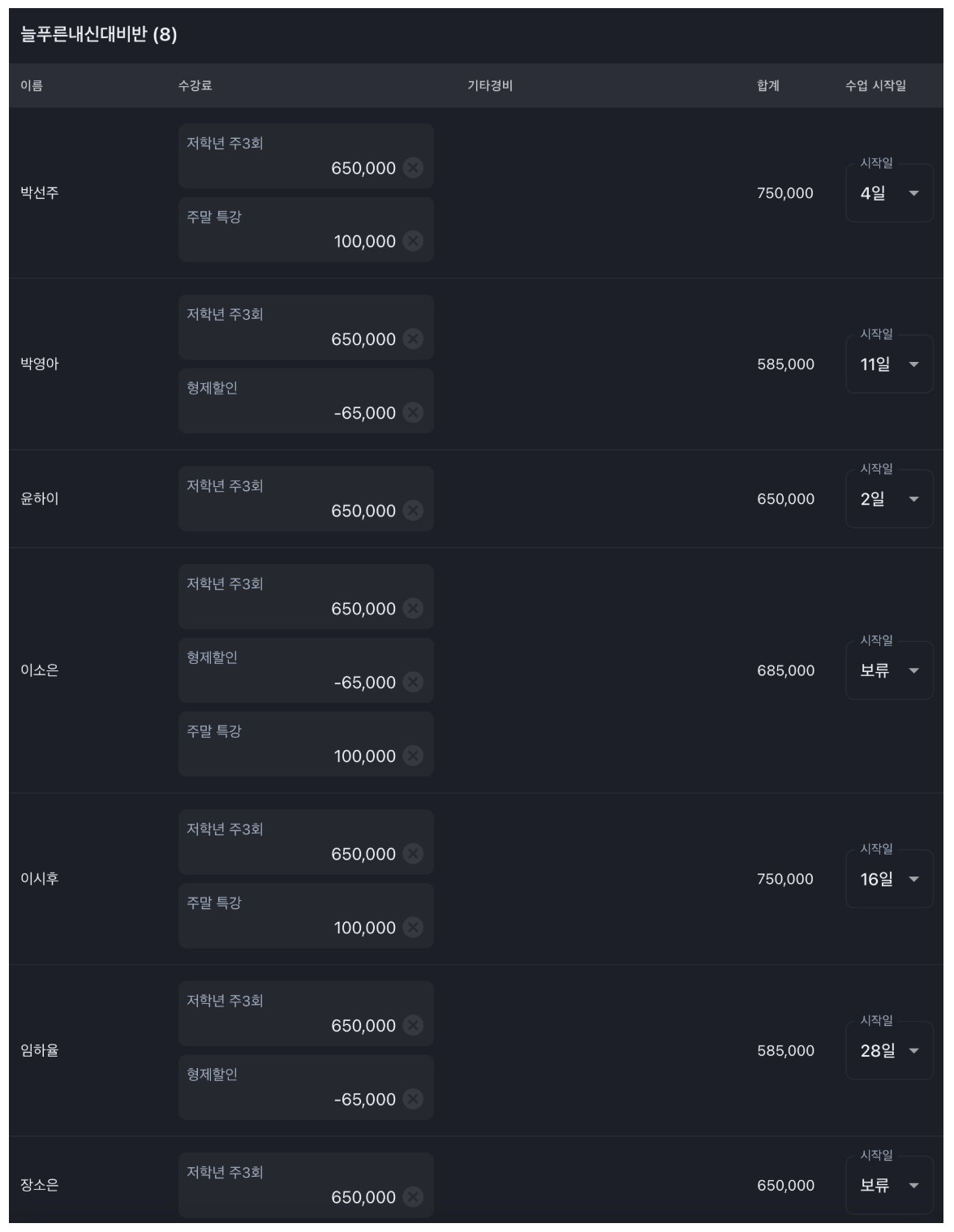Remove 박선주's 저학년 주3회 650,000 fee

pyautogui.click(x=413, y=168)
